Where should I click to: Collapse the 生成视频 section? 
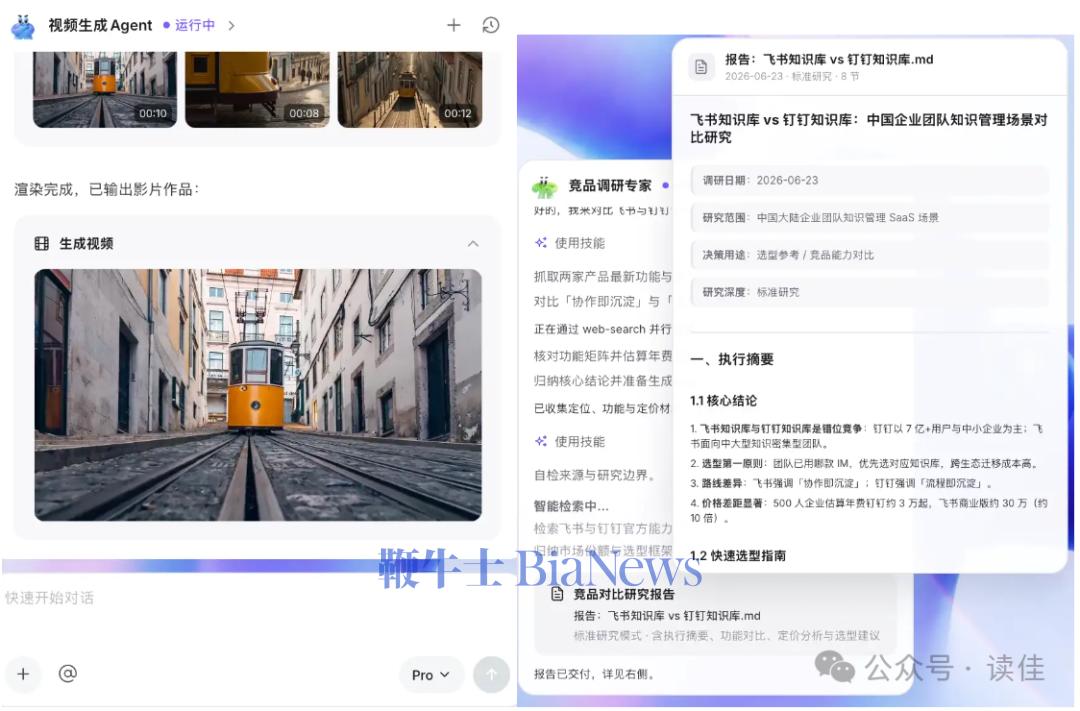[x=473, y=244]
